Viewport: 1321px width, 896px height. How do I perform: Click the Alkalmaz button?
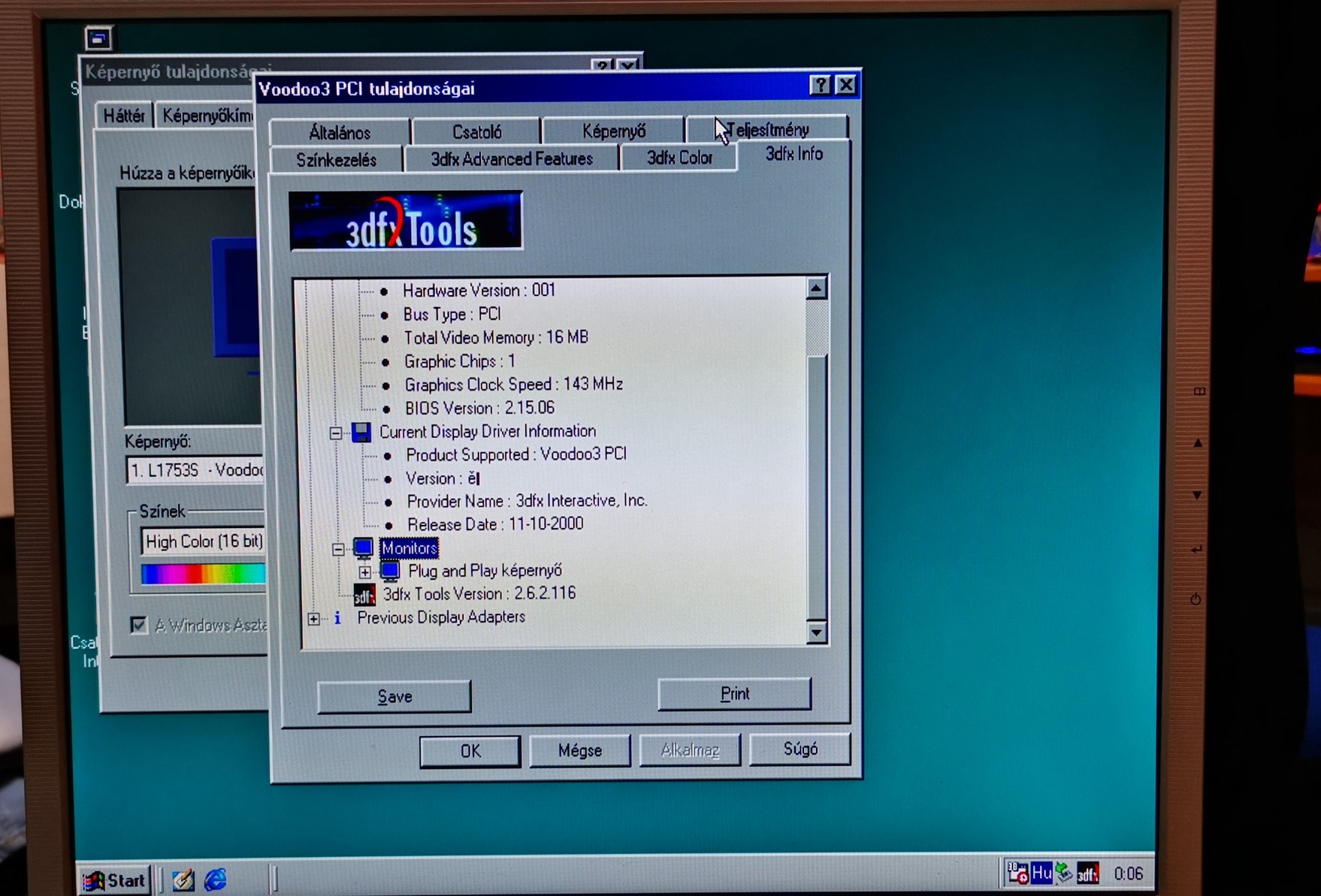[690, 750]
